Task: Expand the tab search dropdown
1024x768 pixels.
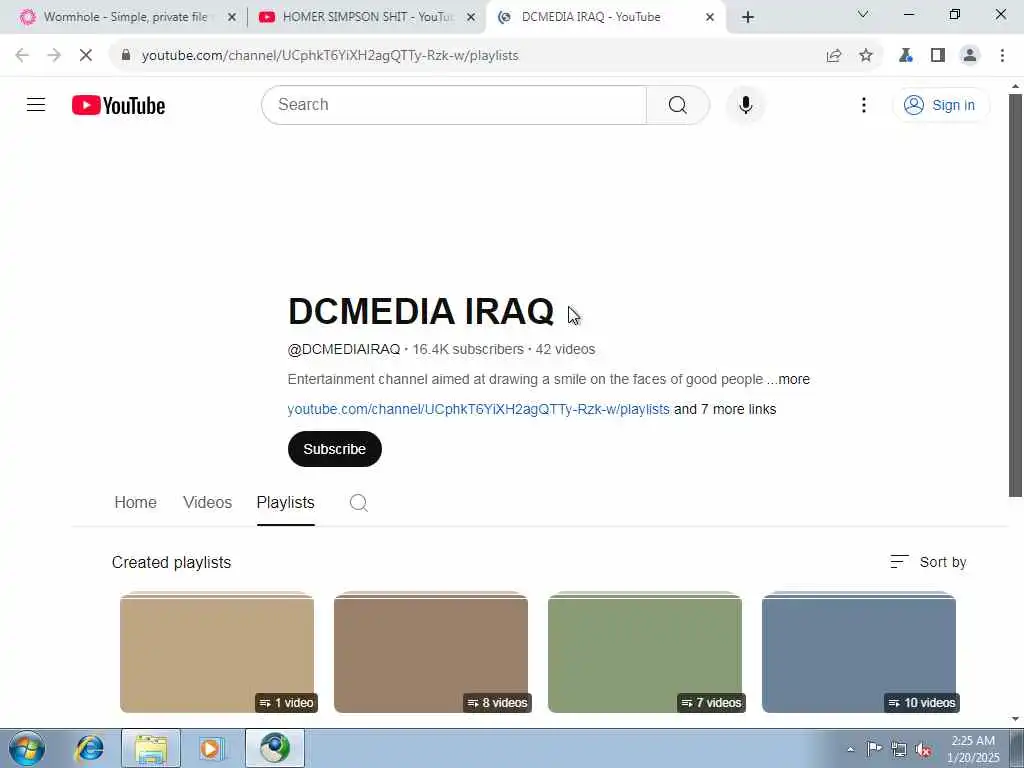Action: pyautogui.click(x=863, y=14)
